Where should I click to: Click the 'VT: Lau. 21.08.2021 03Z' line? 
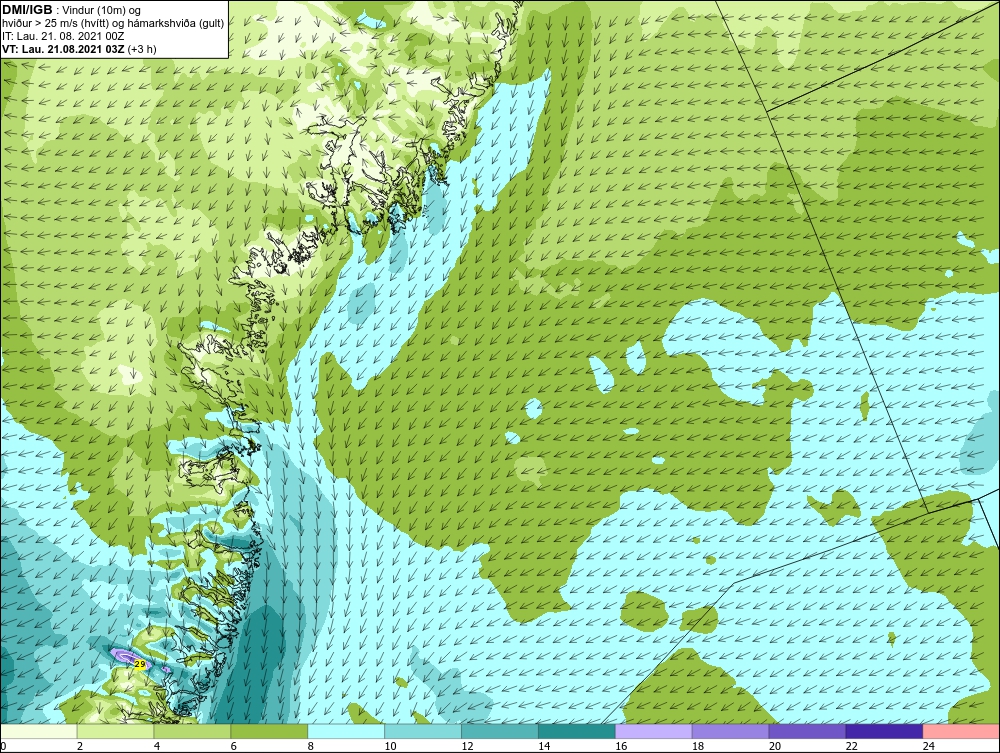pos(64,49)
